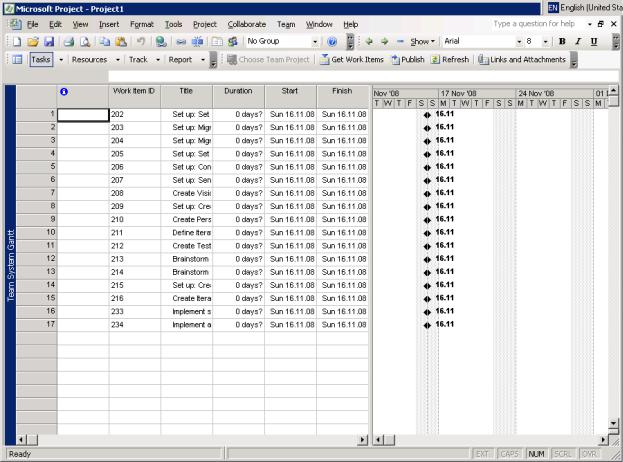The width and height of the screenshot is (623, 462).
Task: Open the Tools menu
Action: [173, 25]
